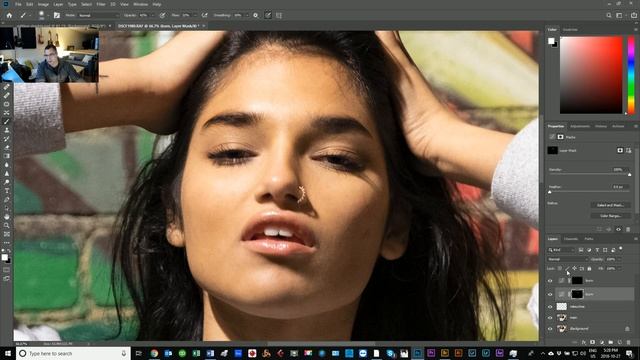Open the Brush settings panel toggle
The height and width of the screenshot is (360, 640).
click(57, 16)
